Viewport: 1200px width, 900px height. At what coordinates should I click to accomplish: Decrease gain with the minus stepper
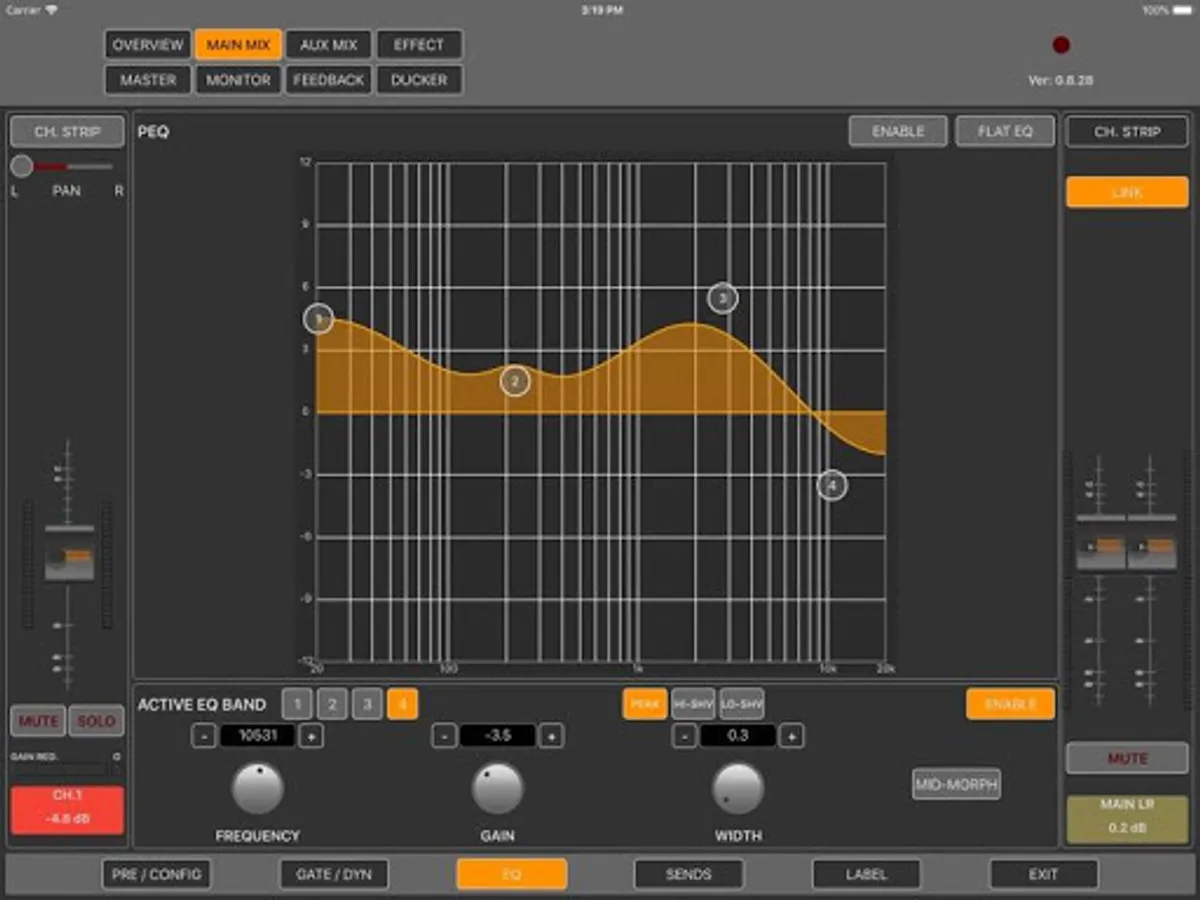[444, 736]
